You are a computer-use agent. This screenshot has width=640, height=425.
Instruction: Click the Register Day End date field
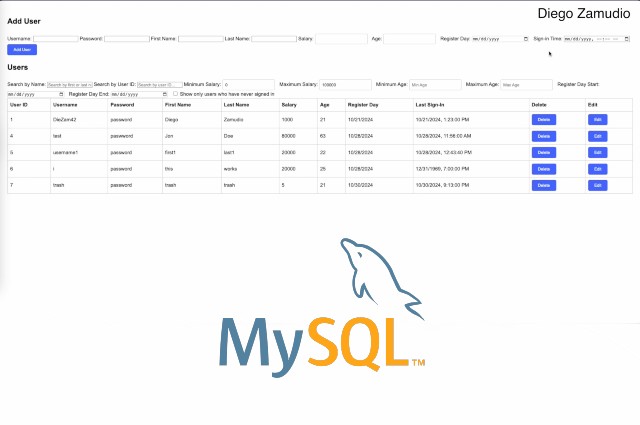pos(139,94)
